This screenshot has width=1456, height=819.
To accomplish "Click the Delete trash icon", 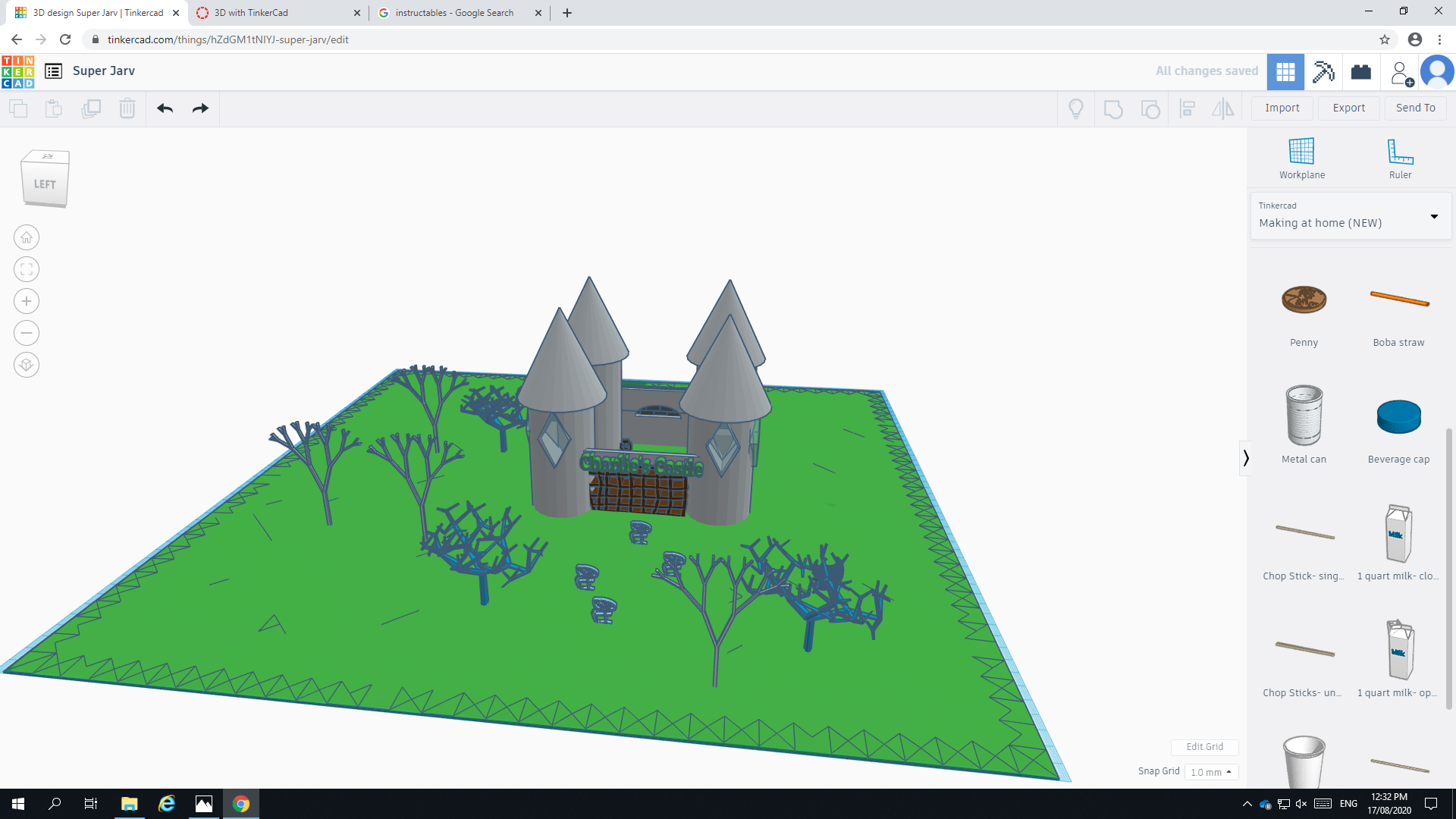I will tap(127, 108).
